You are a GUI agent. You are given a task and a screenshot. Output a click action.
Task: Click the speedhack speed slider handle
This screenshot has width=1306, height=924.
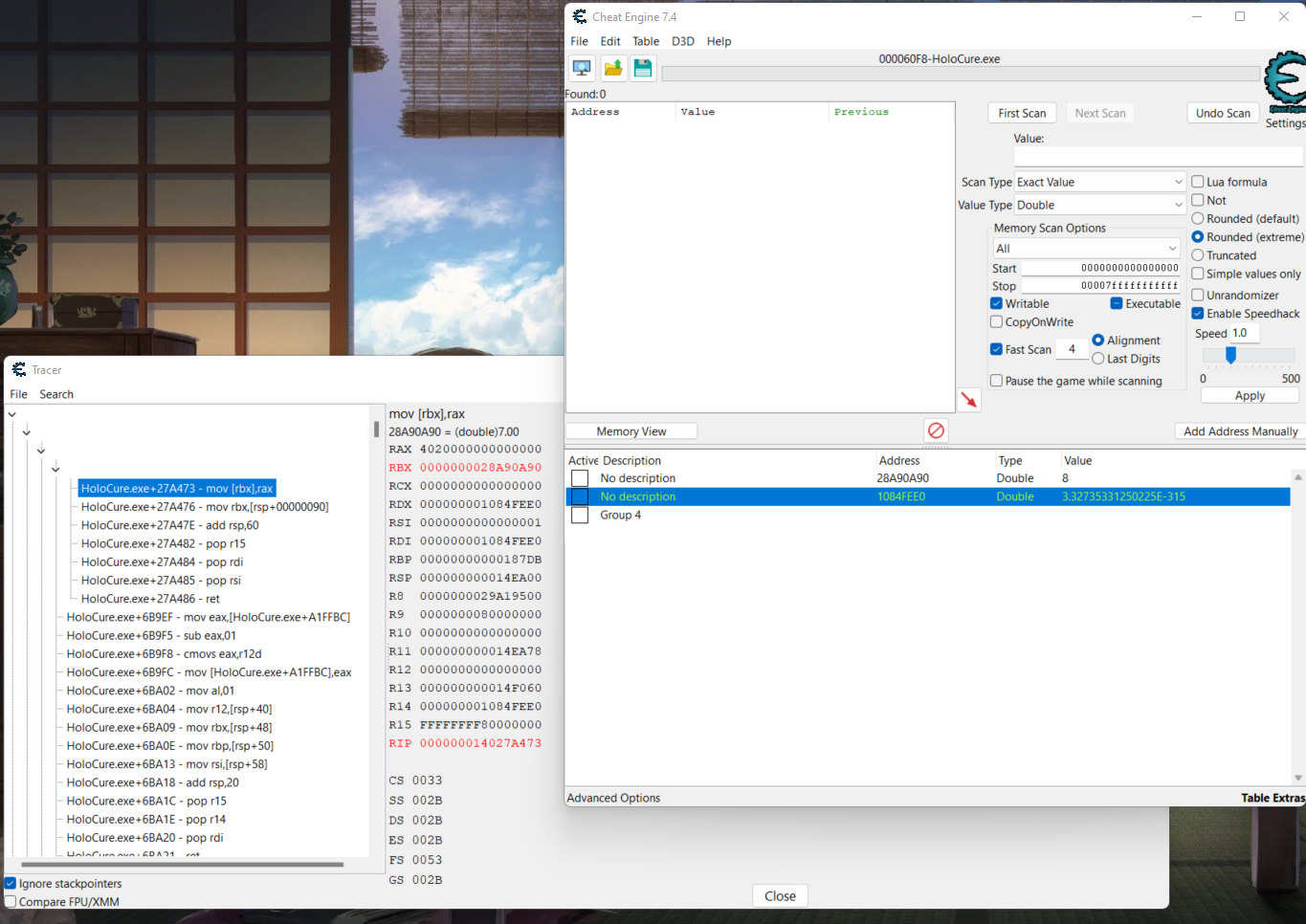point(1230,355)
